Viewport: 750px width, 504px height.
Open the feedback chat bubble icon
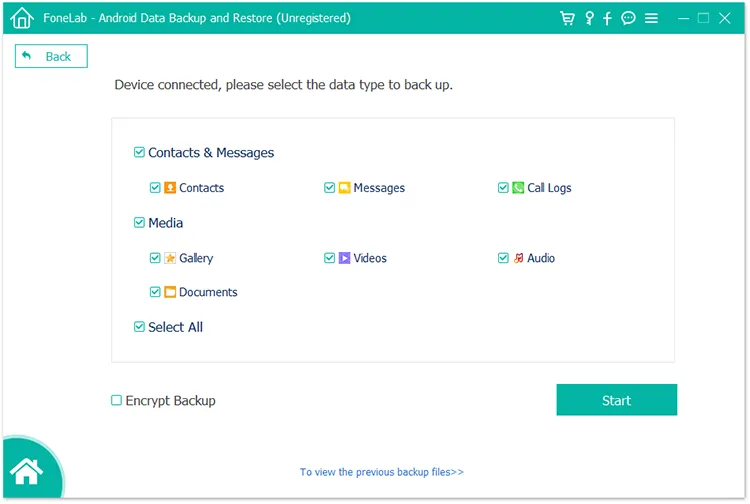coord(628,18)
